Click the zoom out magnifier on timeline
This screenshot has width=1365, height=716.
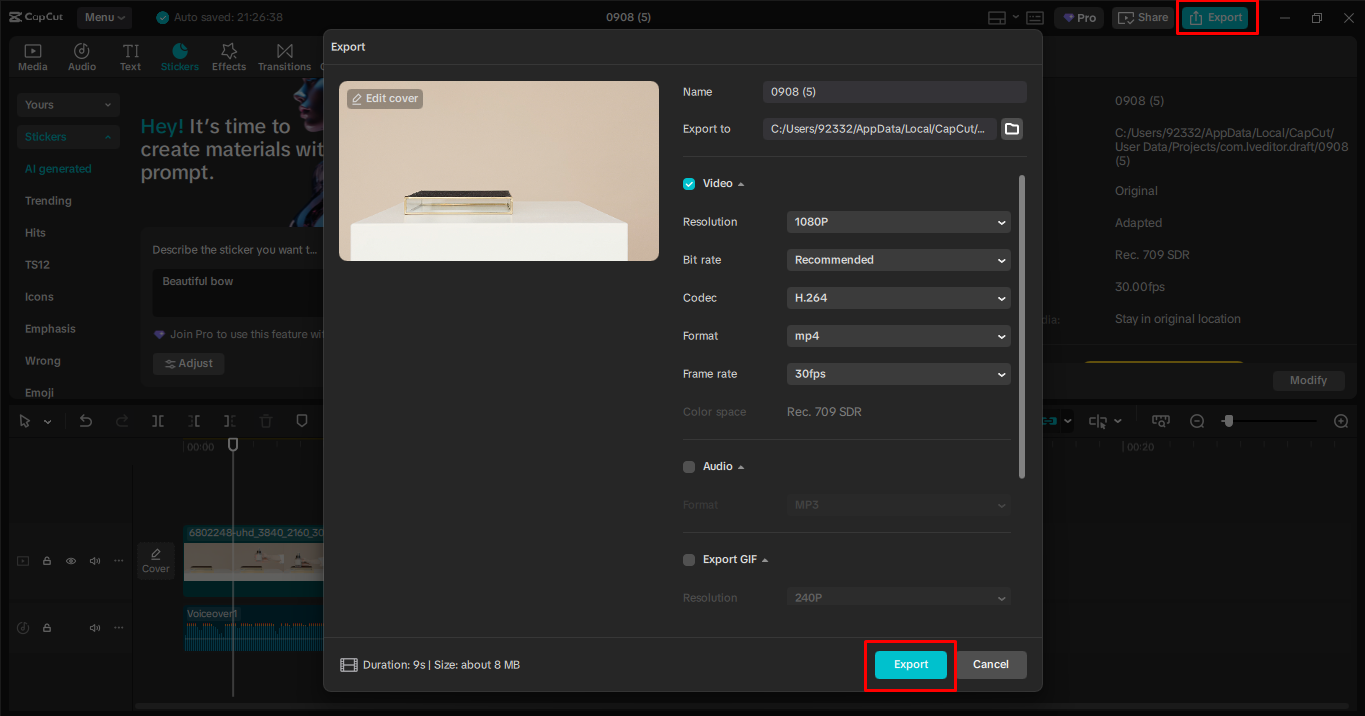(1197, 421)
